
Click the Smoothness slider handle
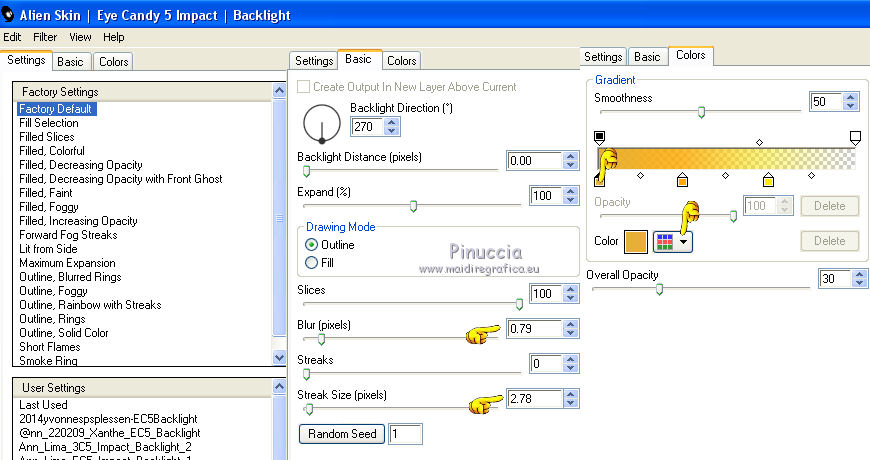point(701,113)
